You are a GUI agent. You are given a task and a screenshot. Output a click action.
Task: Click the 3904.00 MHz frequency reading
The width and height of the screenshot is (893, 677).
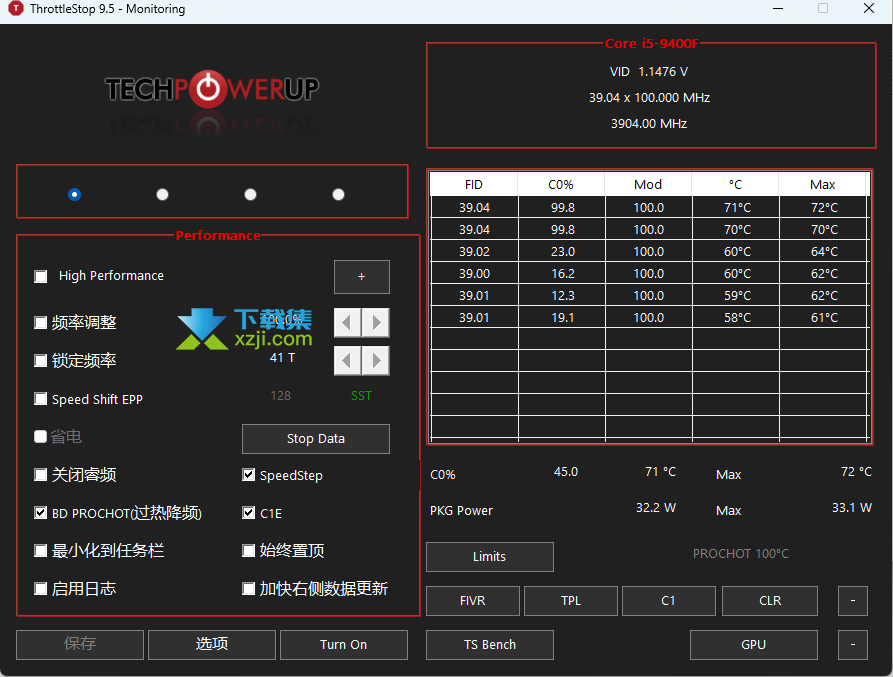(x=649, y=124)
